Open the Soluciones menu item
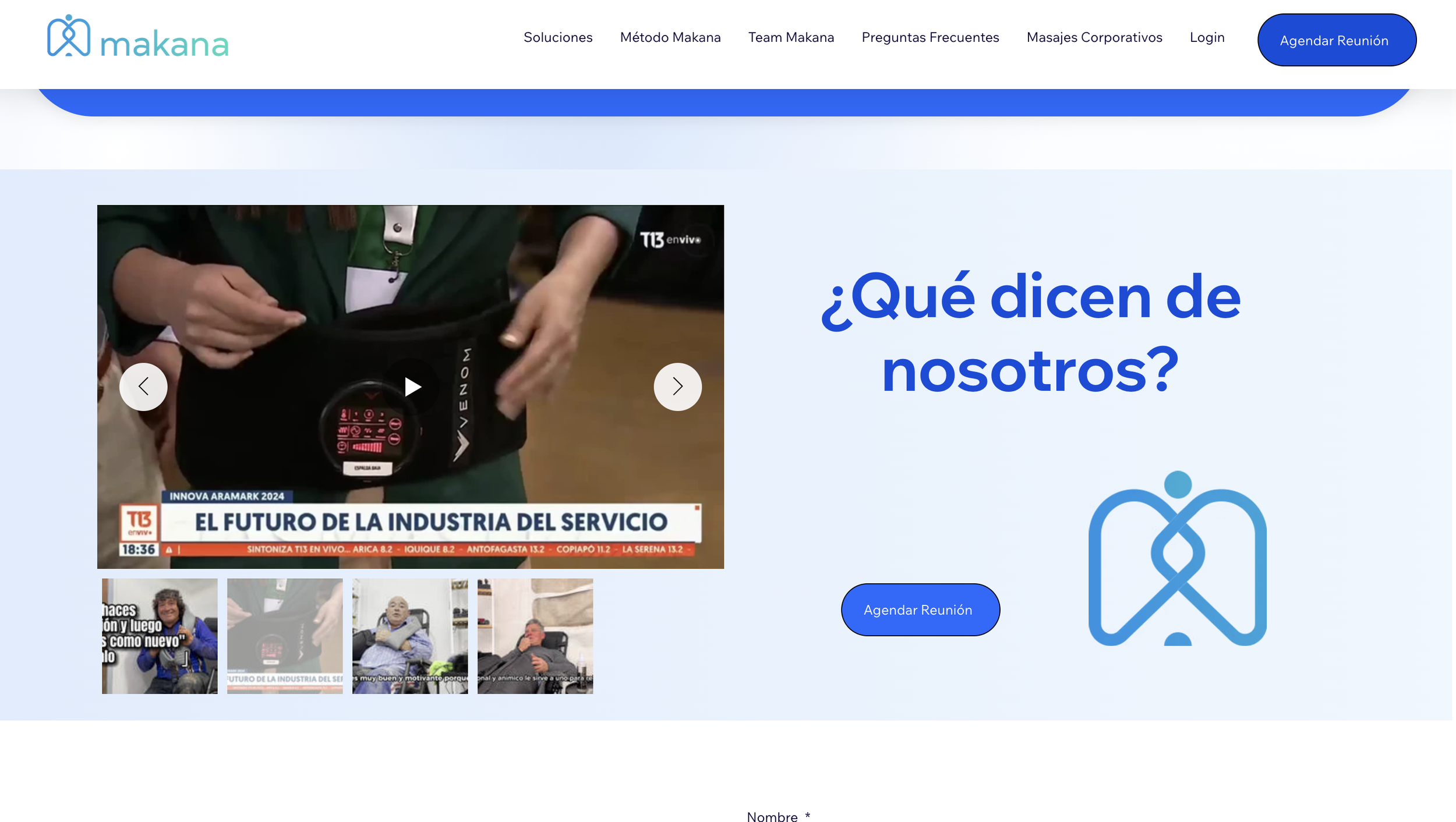Image resolution: width=1456 pixels, height=822 pixels. (557, 37)
